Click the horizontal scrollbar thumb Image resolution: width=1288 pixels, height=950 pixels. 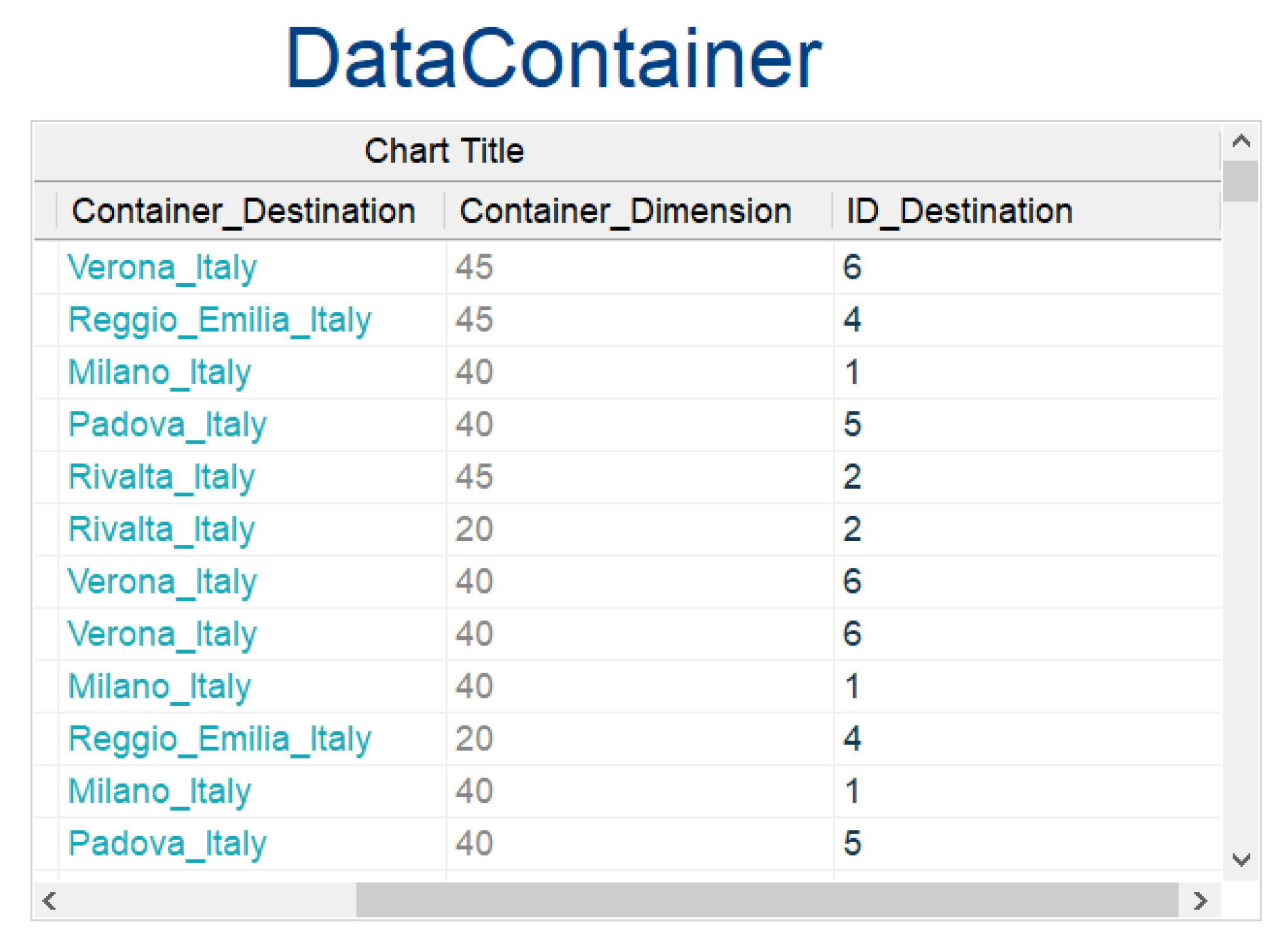766,901
